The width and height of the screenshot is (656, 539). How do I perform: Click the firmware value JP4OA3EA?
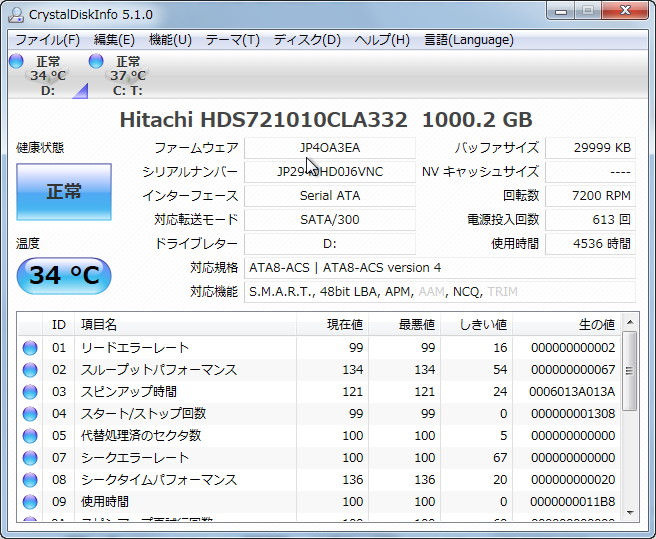(x=330, y=148)
